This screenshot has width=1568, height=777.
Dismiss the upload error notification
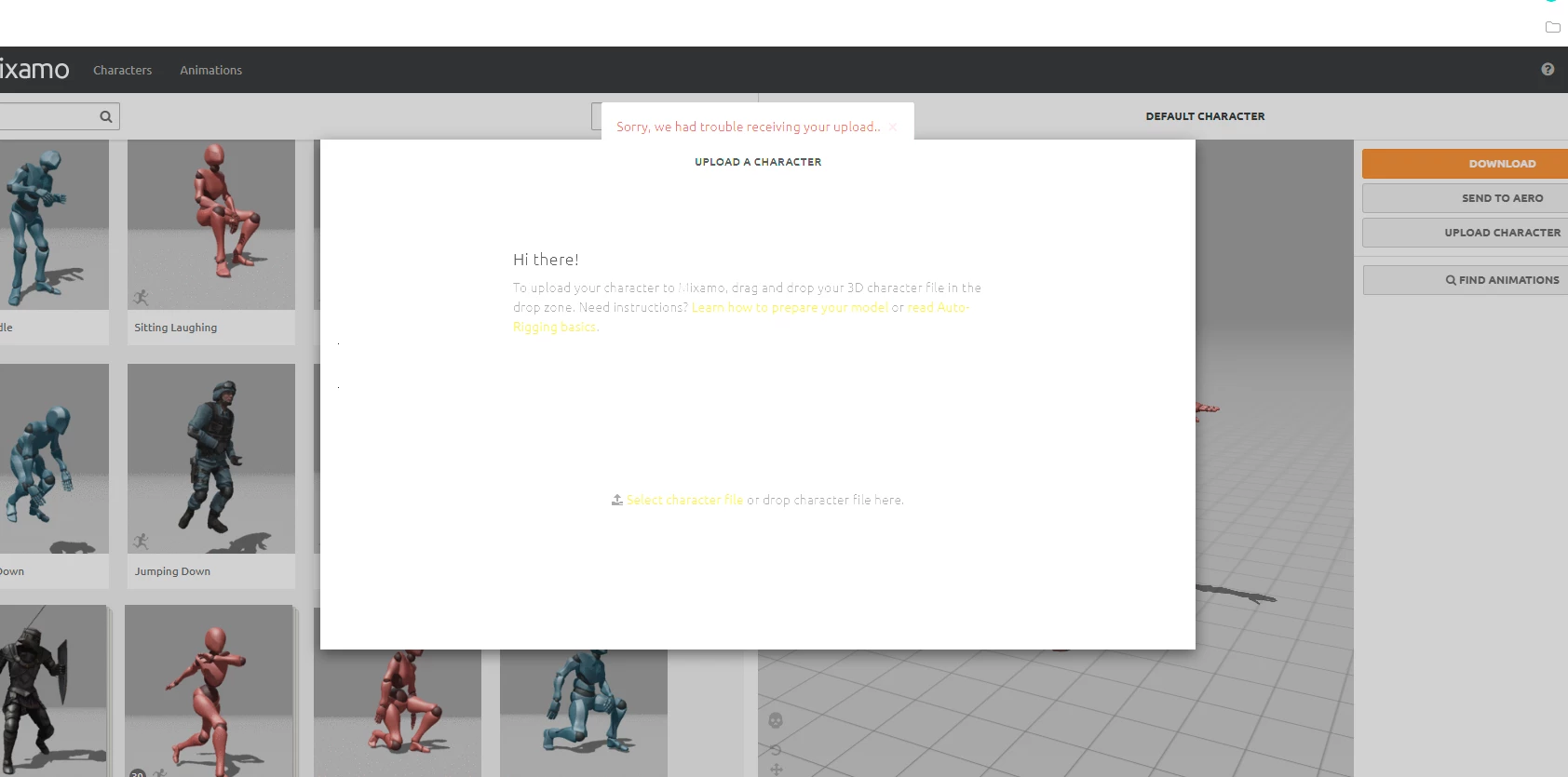[x=892, y=127]
